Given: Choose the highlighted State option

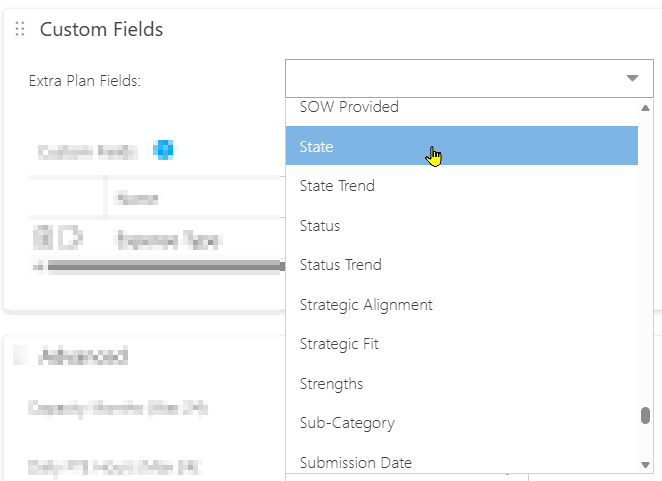Looking at the screenshot, I should pyautogui.click(x=461, y=146).
